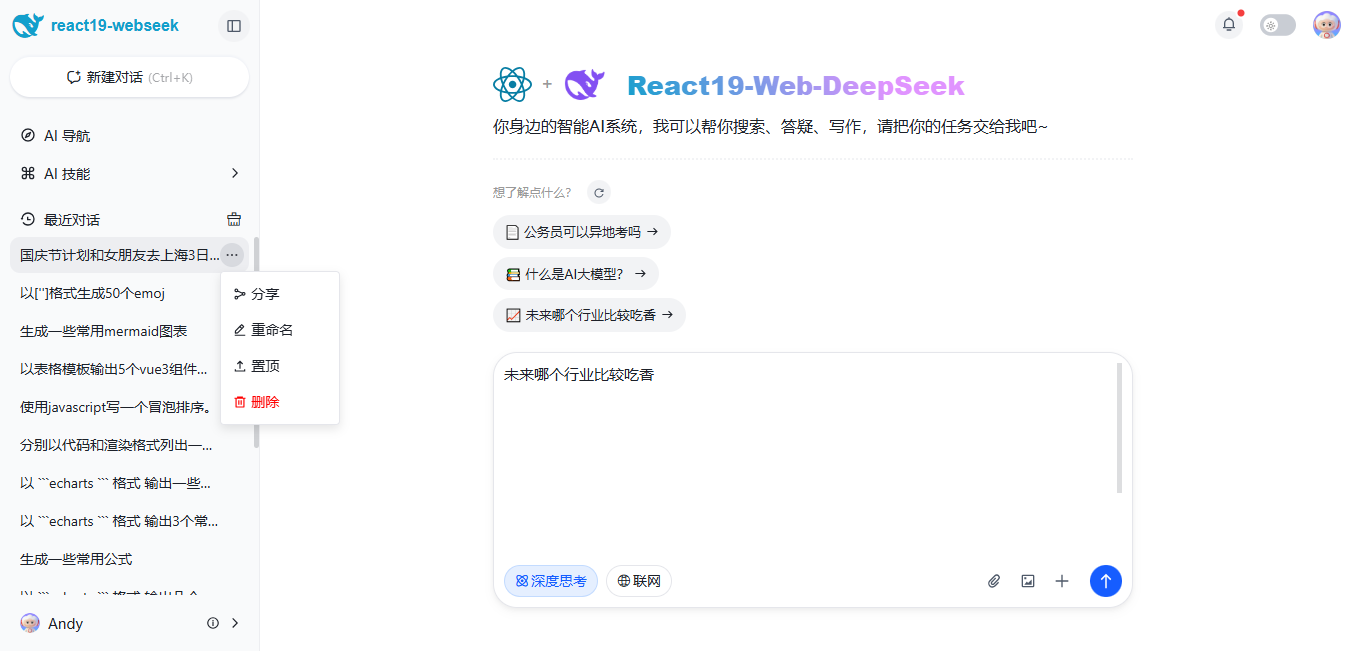The image size is (1366, 651).
Task: Click the Andy avatar at the sidebar bottom
Action: [30, 623]
